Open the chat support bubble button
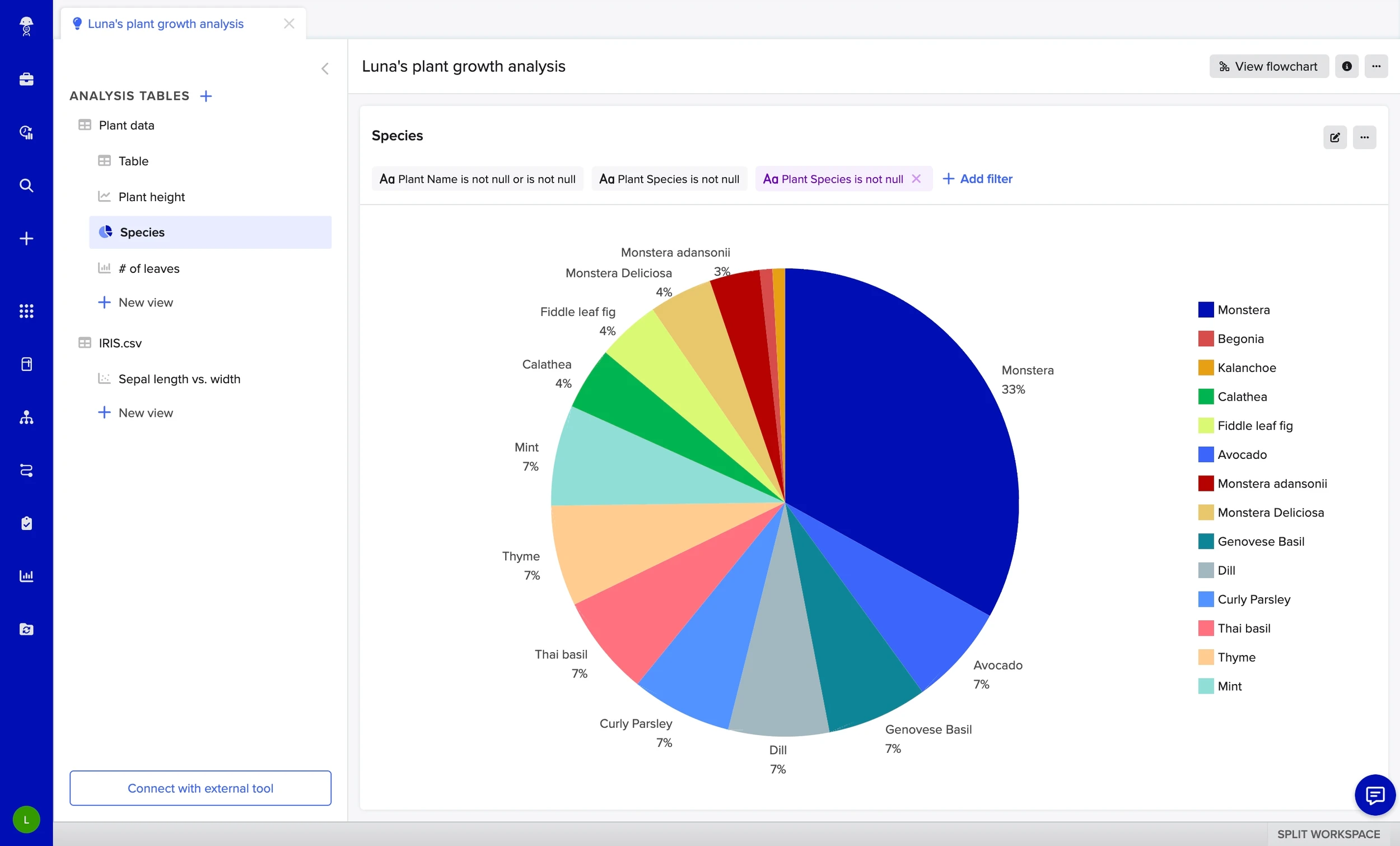Viewport: 1400px width, 846px height. coord(1374,794)
